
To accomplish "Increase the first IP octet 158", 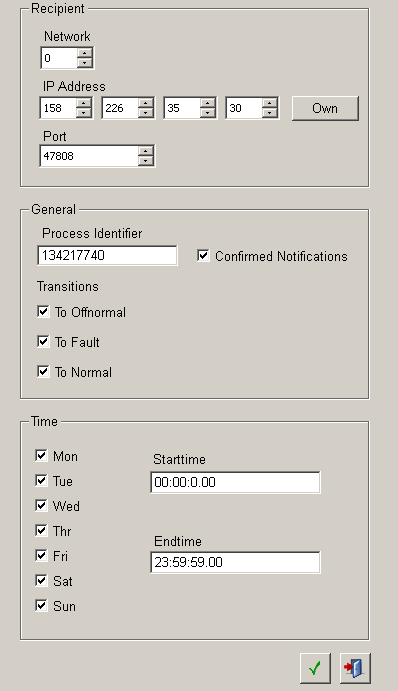I will pos(84,104).
